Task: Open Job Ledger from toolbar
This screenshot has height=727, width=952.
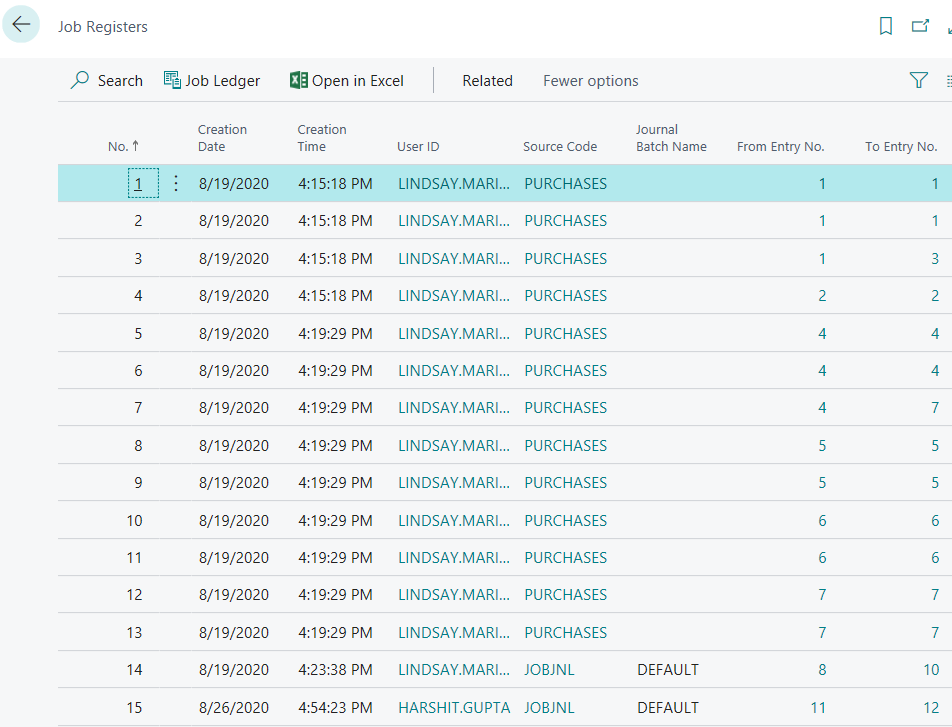Action: click(212, 81)
